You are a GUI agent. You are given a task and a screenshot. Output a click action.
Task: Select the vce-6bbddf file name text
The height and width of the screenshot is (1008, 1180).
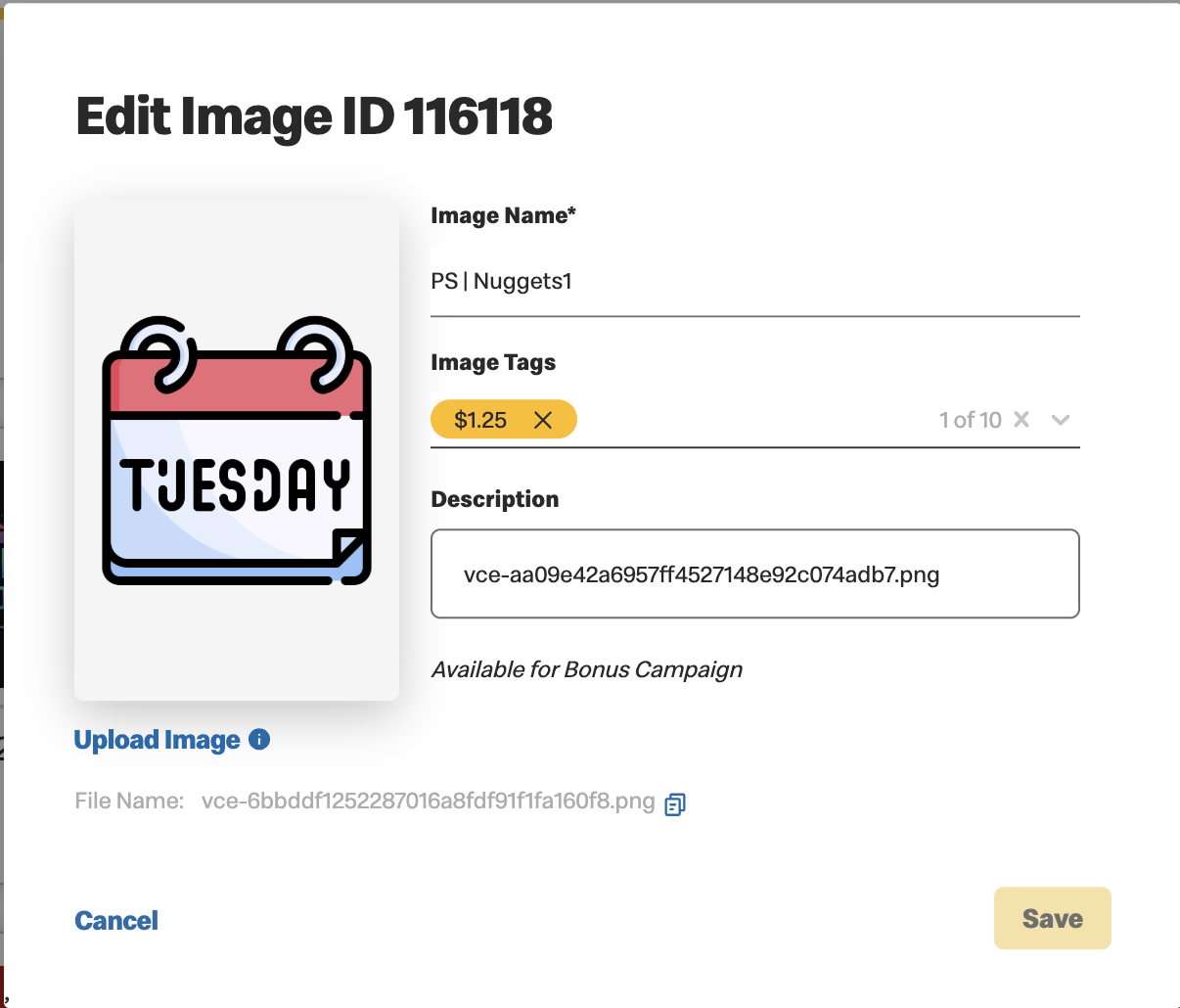pyautogui.click(x=429, y=802)
